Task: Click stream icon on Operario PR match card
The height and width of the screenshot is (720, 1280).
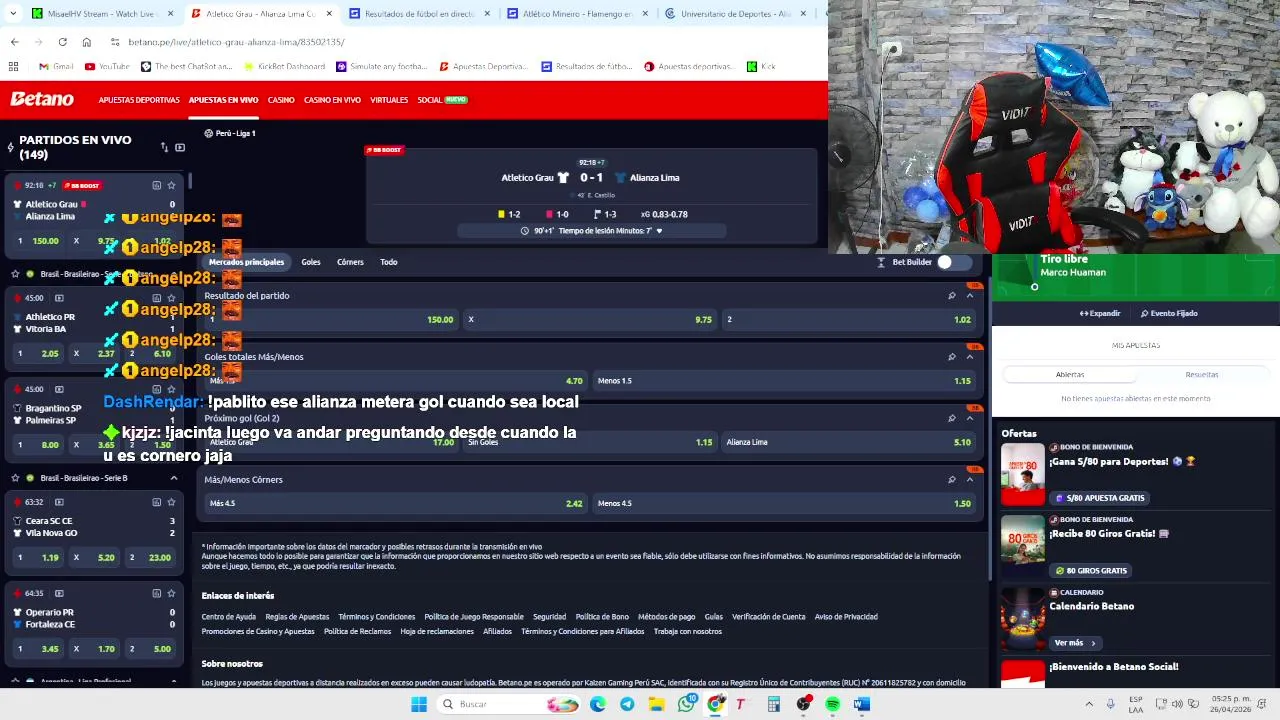Action: coord(59,593)
